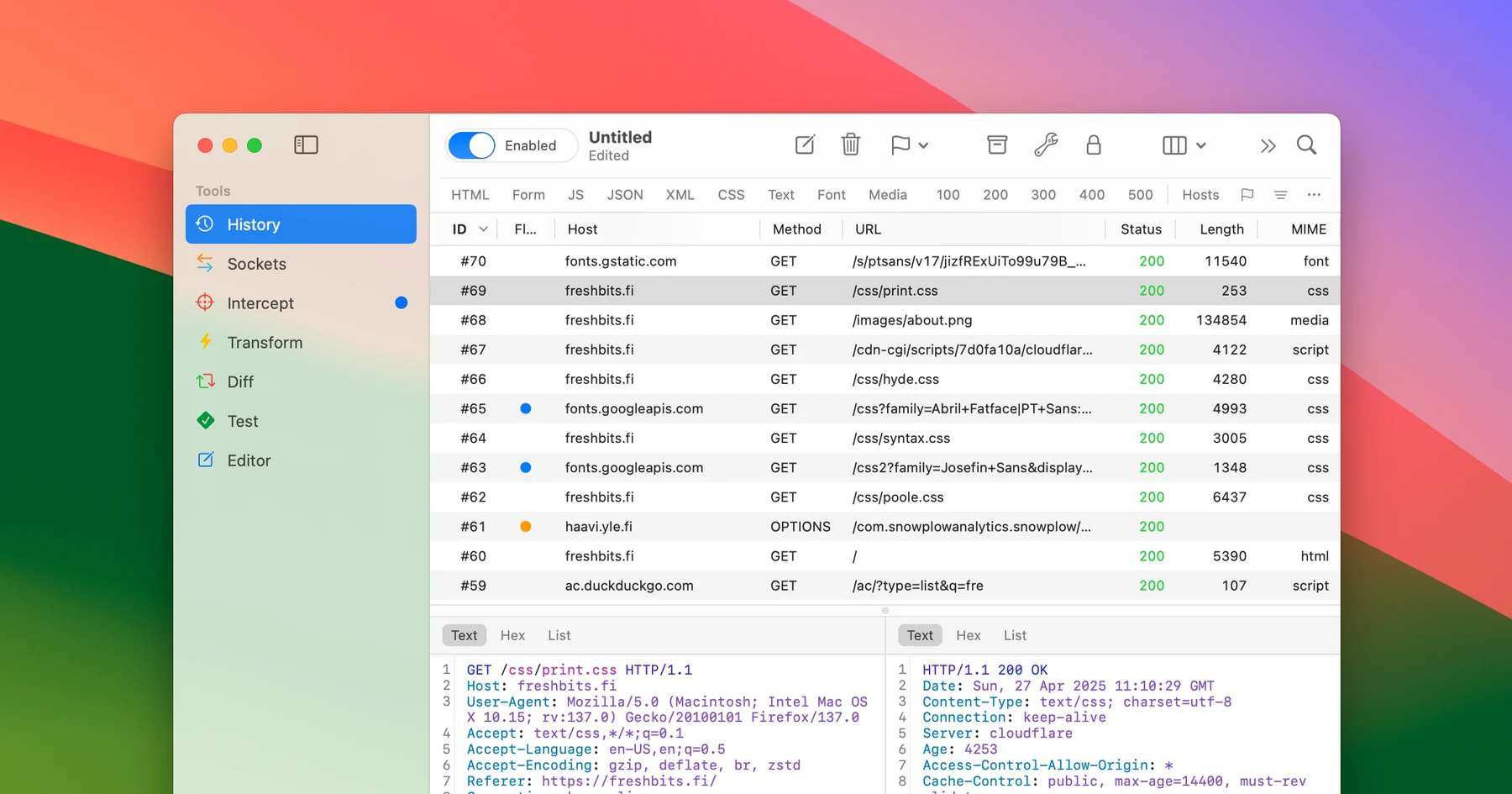The image size is (1512, 794).
Task: Open more filter options via the ellipsis
Action: pyautogui.click(x=1314, y=194)
